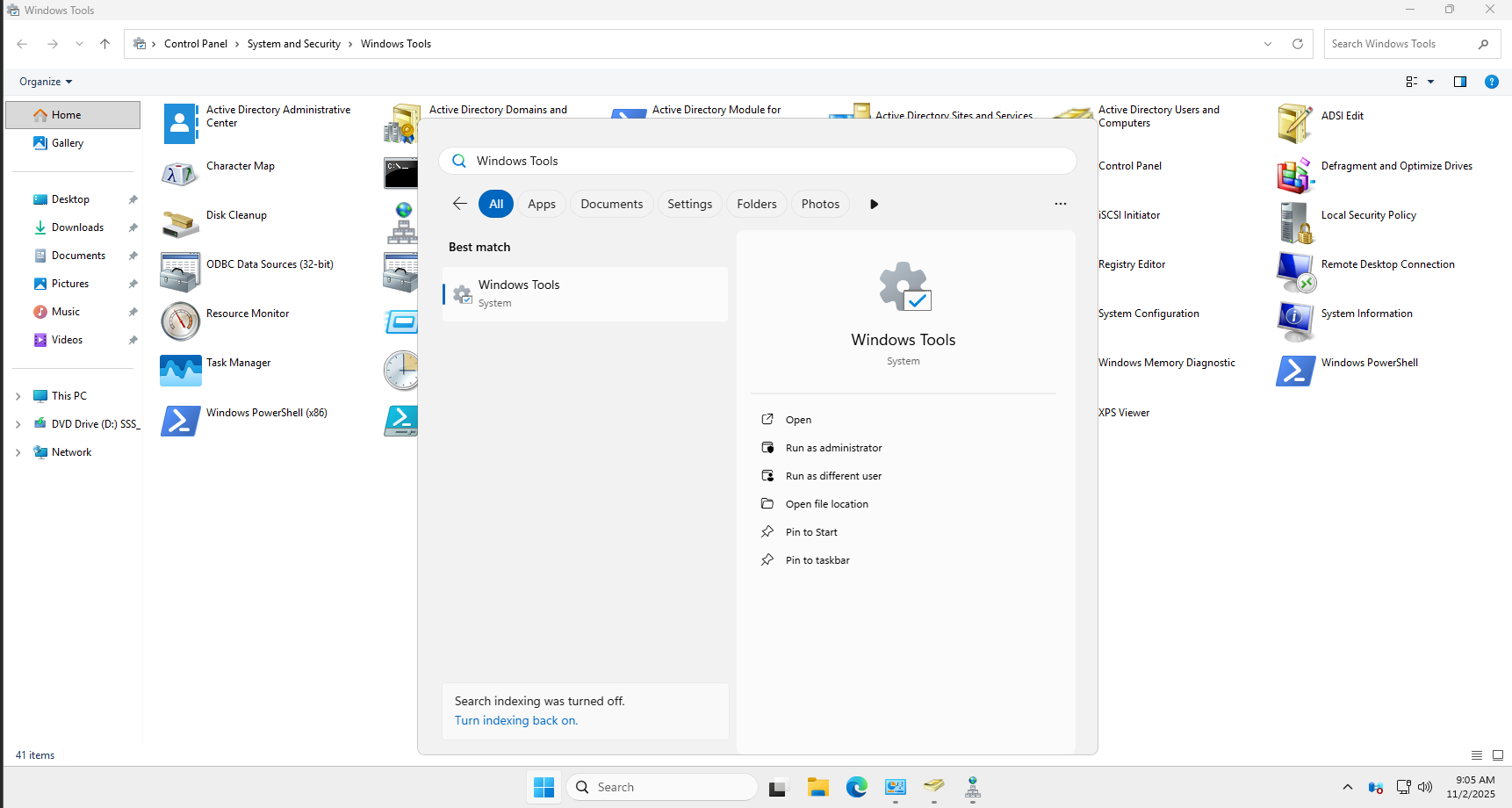The height and width of the screenshot is (808, 1512).
Task: Expand the This PC tree node
Action: tap(18, 396)
